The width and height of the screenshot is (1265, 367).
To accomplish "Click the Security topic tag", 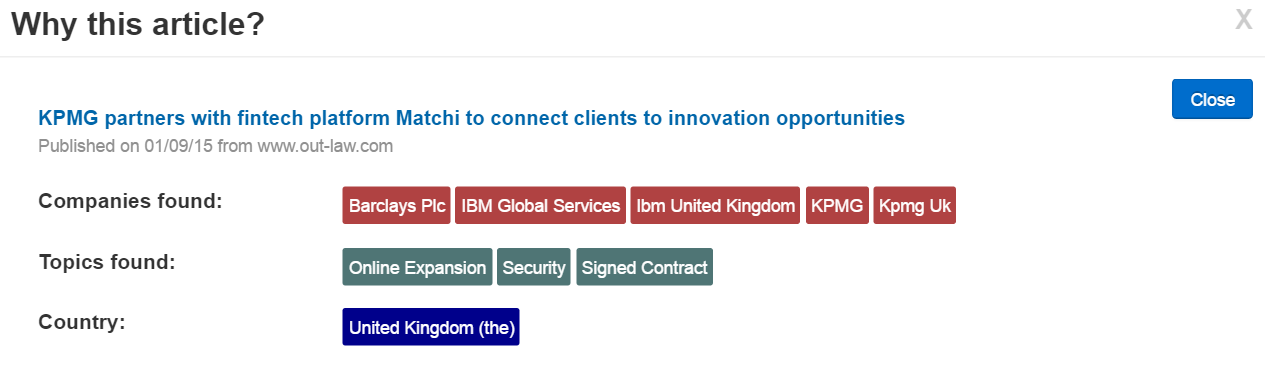I will [x=534, y=267].
